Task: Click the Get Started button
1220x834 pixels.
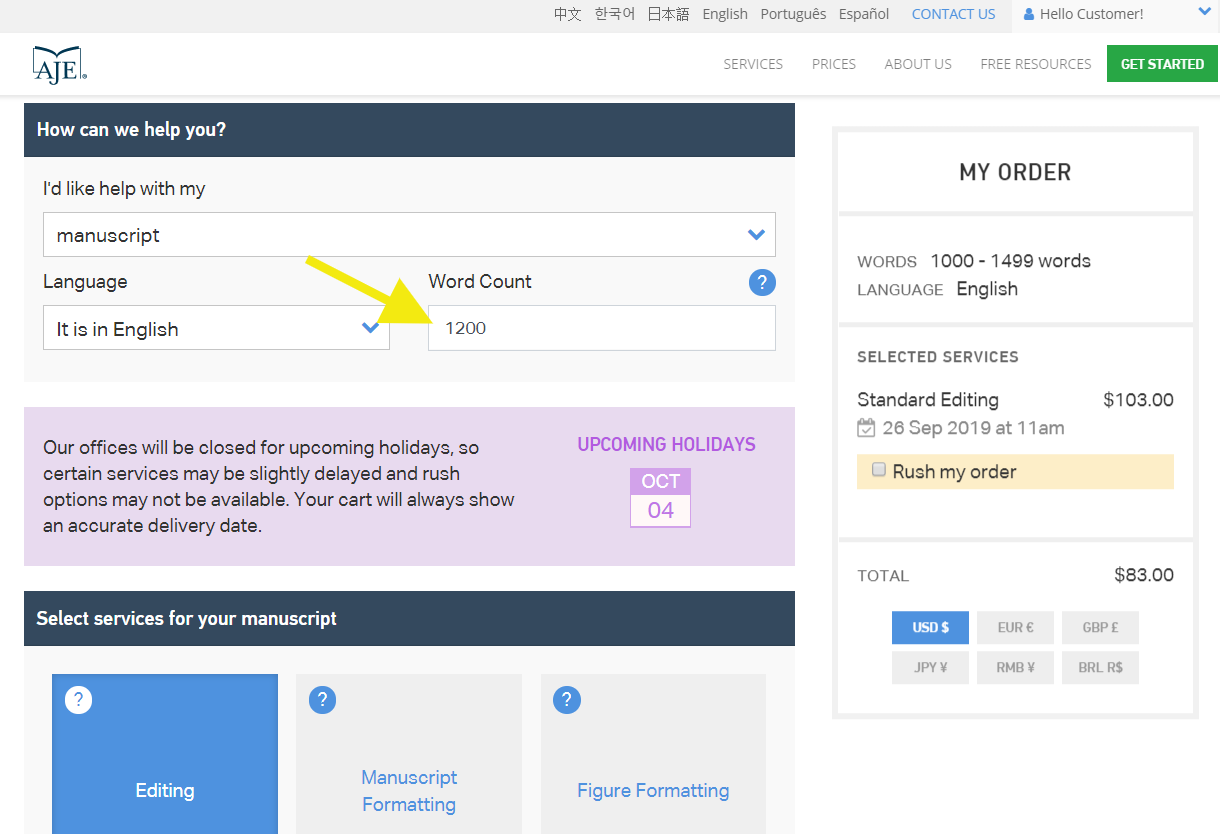Action: tap(1162, 64)
